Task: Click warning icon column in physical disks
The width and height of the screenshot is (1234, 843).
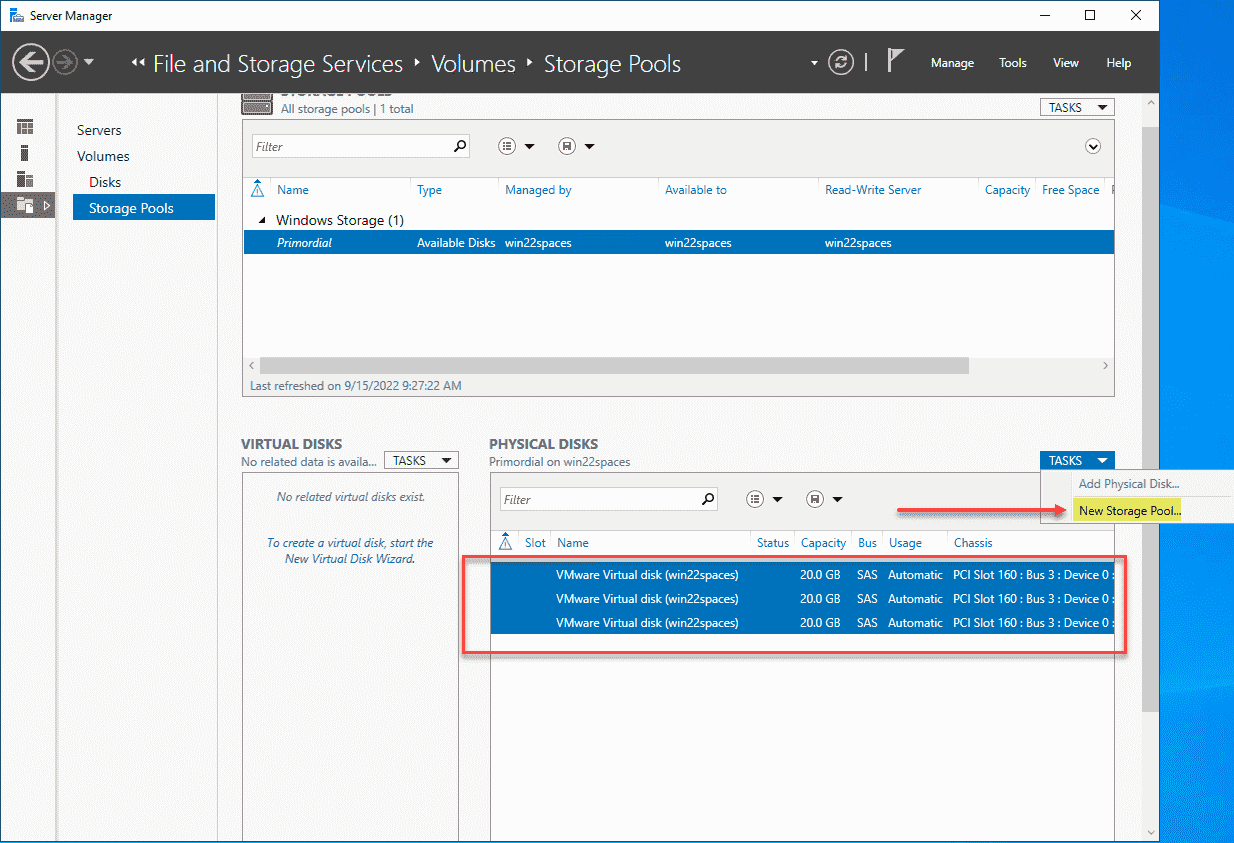Action: 505,543
